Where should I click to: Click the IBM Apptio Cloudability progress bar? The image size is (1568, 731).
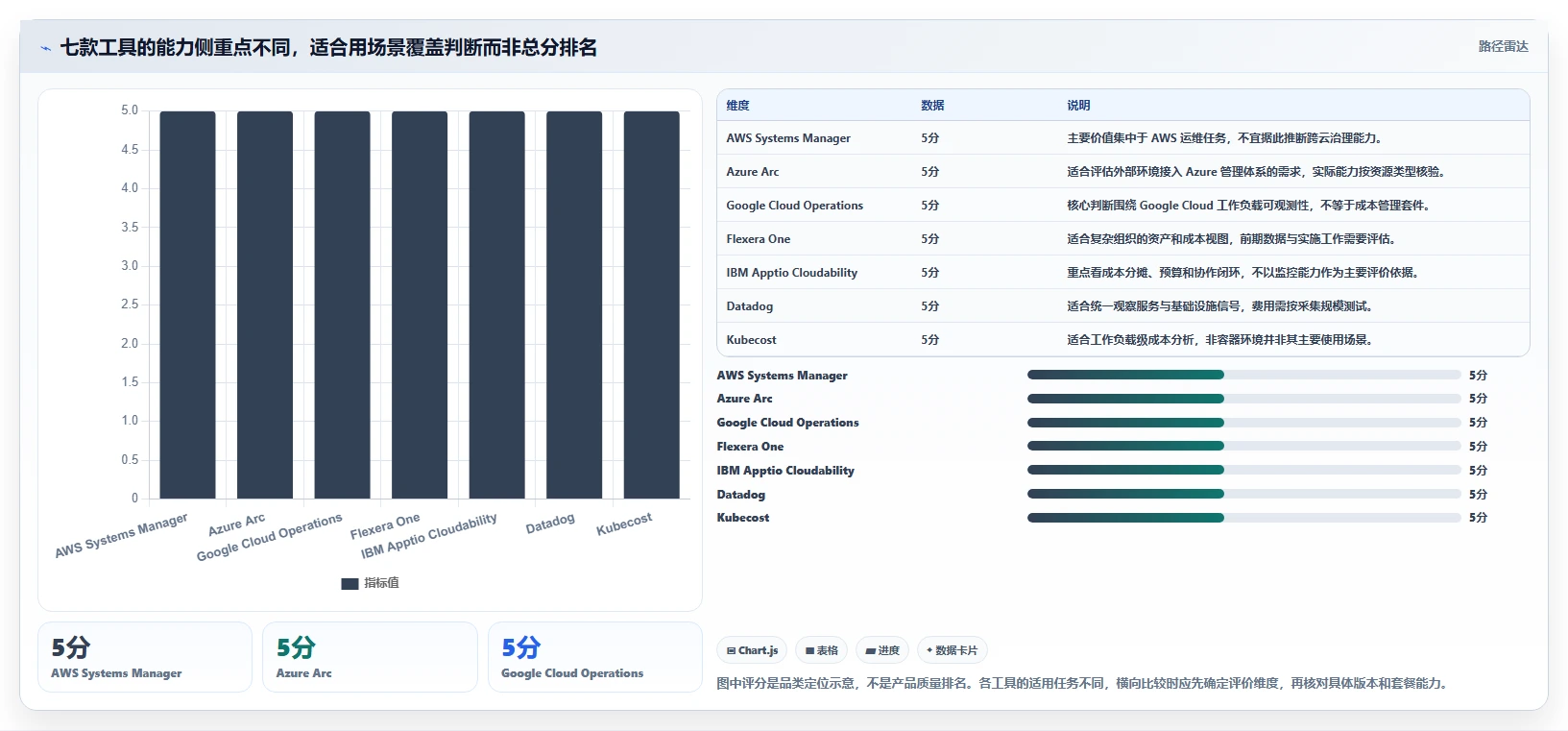coord(1244,470)
